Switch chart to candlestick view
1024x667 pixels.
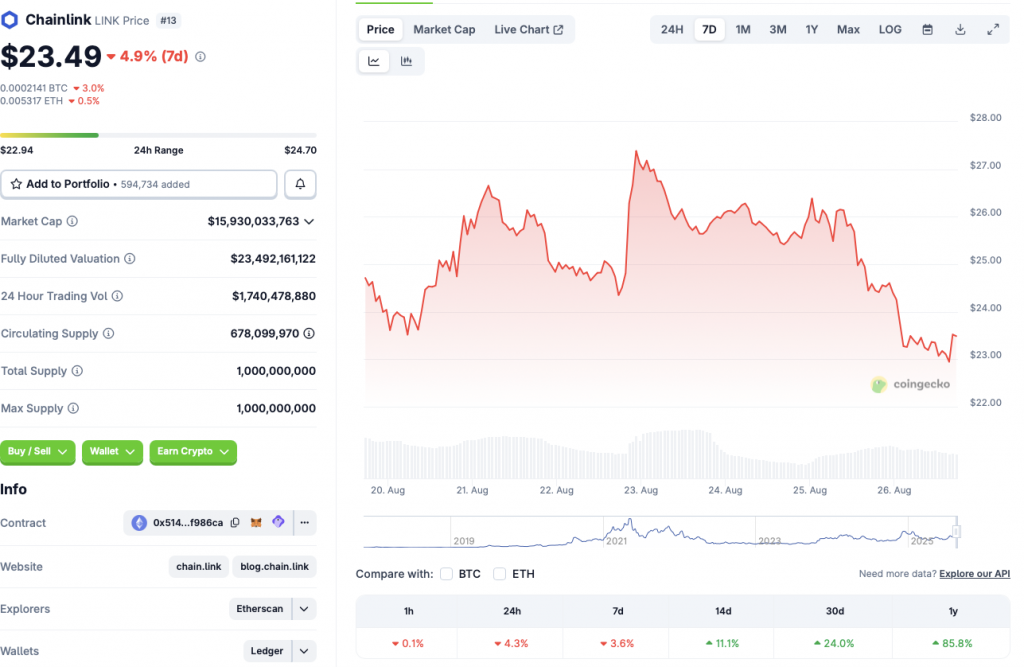[x=407, y=61]
